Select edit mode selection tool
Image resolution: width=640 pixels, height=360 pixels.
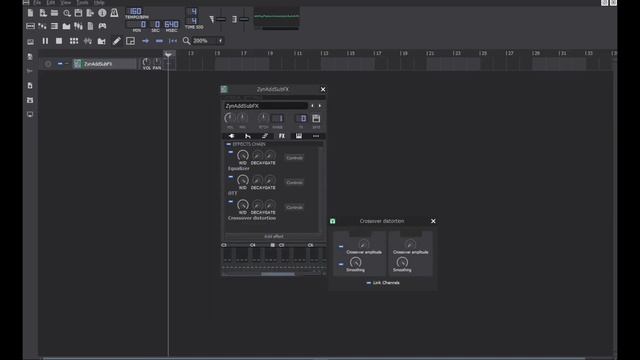131,41
